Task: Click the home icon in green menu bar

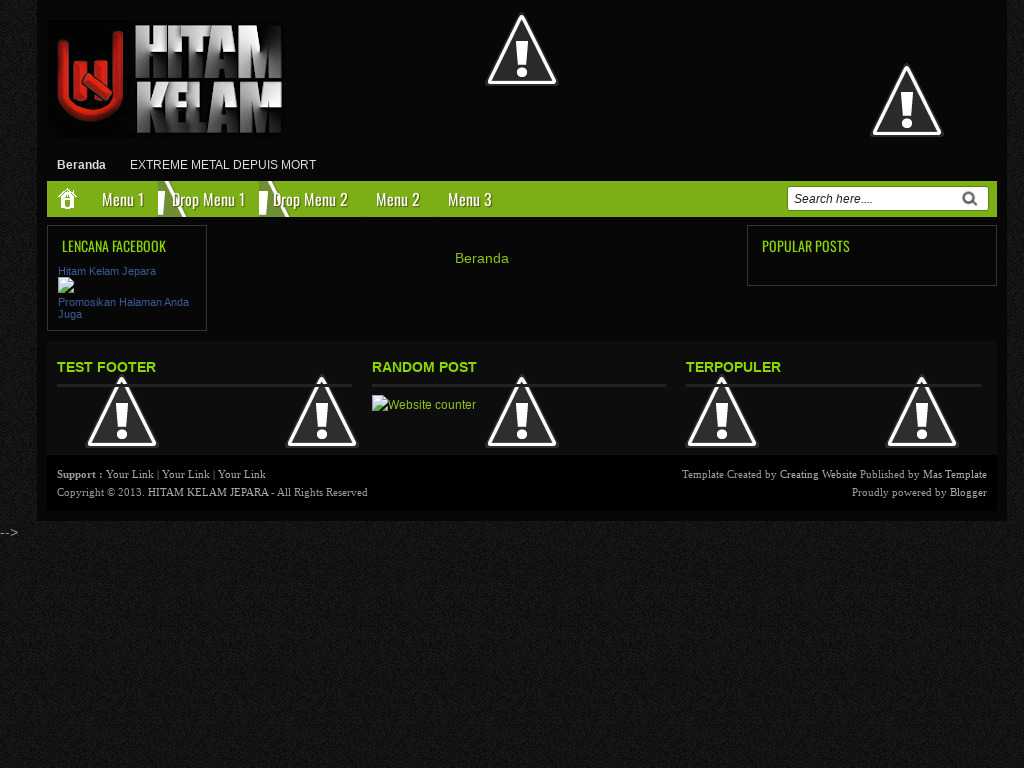Action: [x=67, y=199]
